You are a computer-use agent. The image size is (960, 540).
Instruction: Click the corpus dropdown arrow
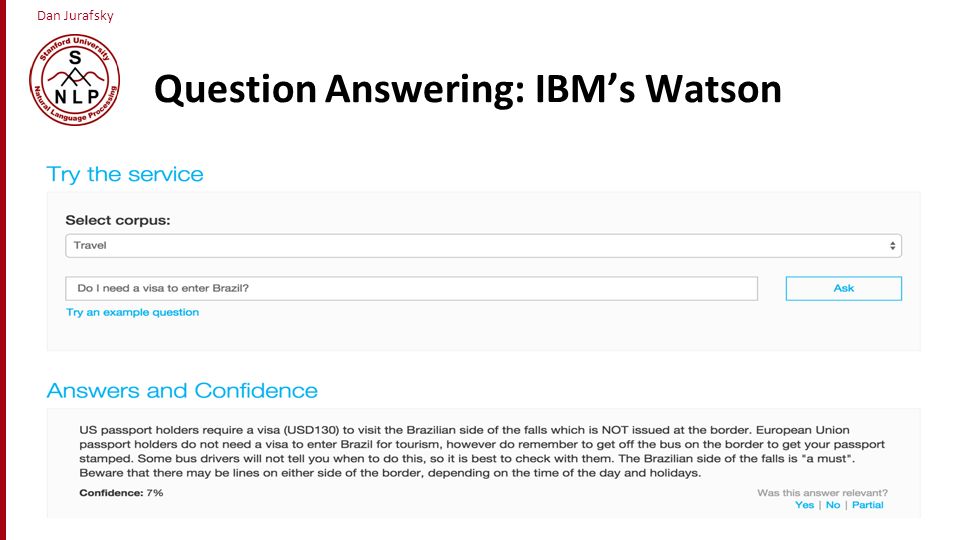click(x=892, y=246)
